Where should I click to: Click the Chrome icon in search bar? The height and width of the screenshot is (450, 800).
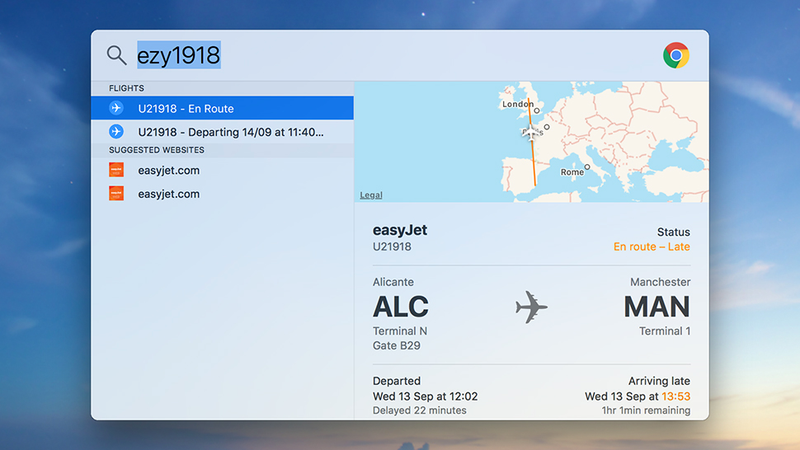click(x=676, y=55)
